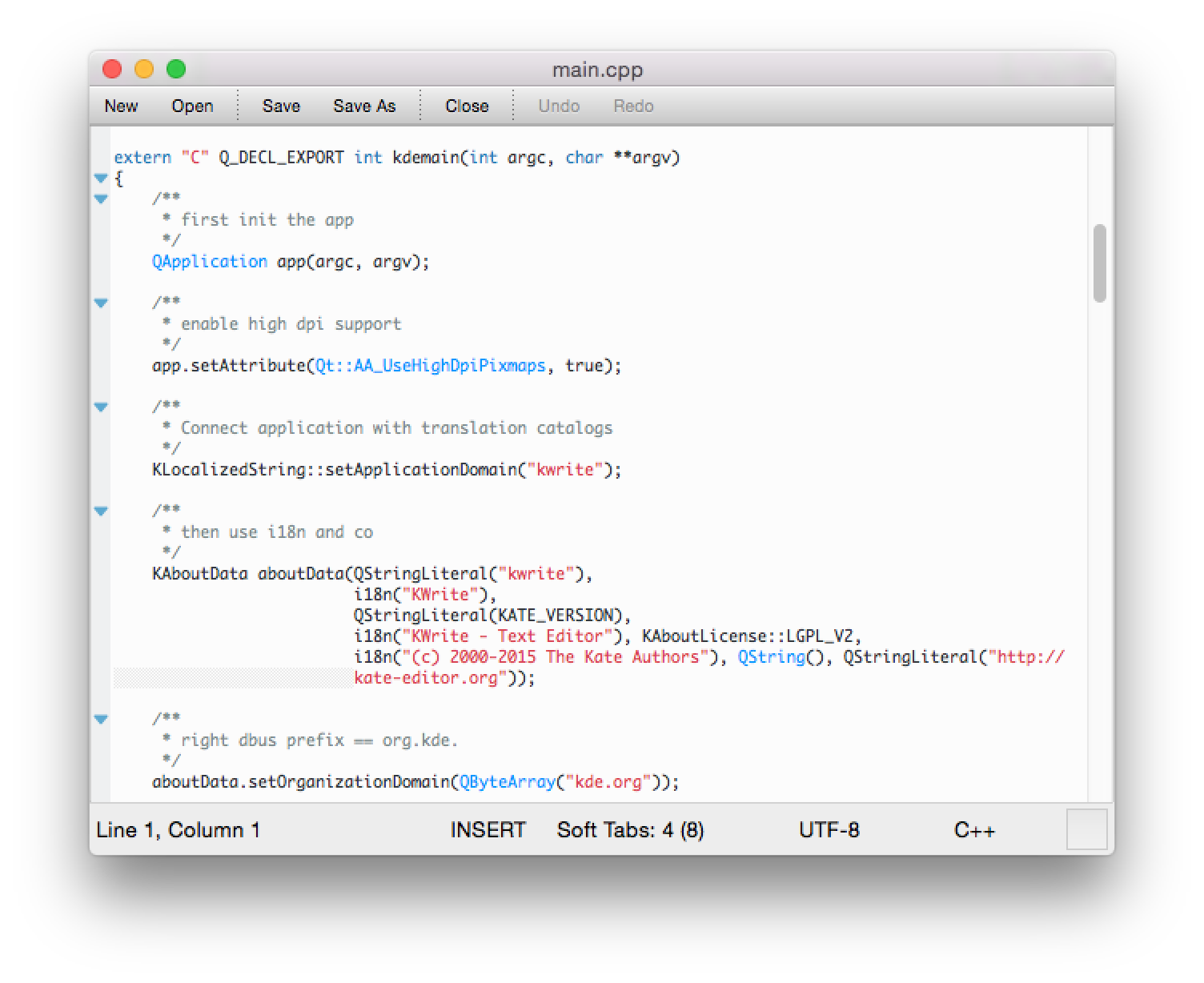Close the document via Close button
The width and height of the screenshot is (1204, 983).
click(467, 106)
